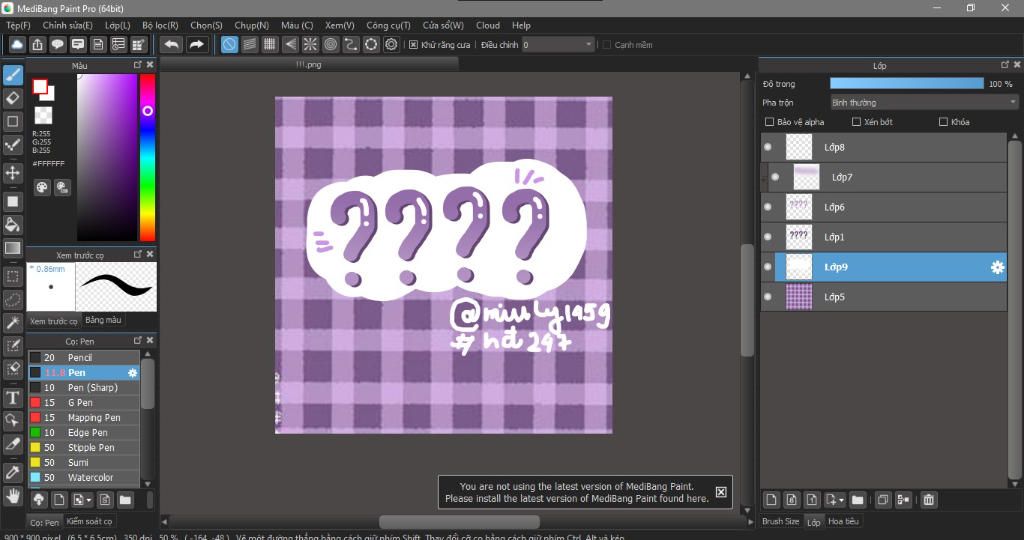Image resolution: width=1024 pixels, height=540 pixels.
Task: Enable the Xén bớt checkbox
Action: pos(856,122)
